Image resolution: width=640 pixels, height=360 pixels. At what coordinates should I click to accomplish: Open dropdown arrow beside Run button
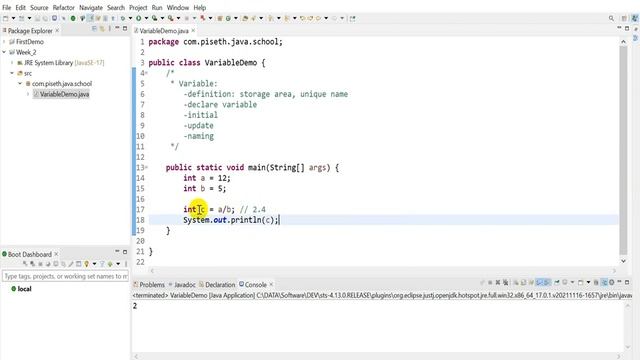click(146, 18)
